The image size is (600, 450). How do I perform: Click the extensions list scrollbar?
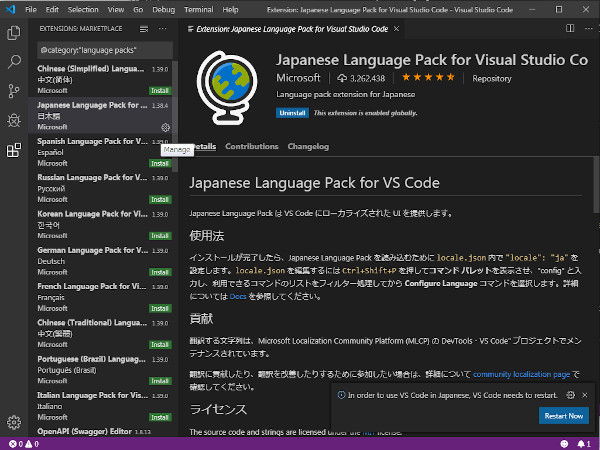[175, 116]
